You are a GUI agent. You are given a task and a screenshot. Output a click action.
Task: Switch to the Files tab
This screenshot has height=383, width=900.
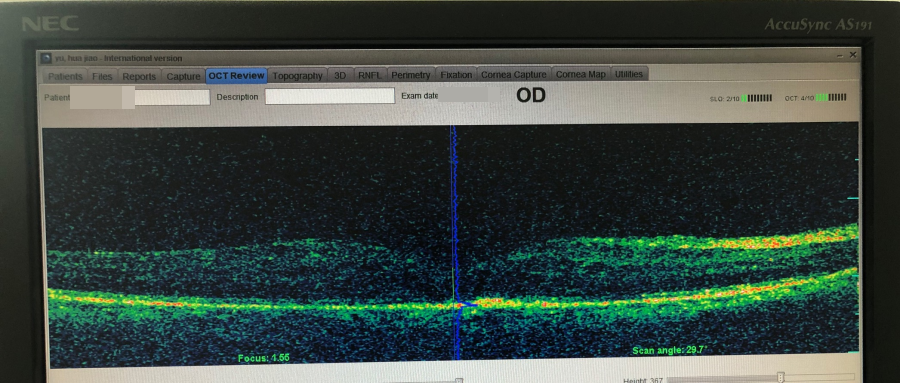(x=102, y=76)
